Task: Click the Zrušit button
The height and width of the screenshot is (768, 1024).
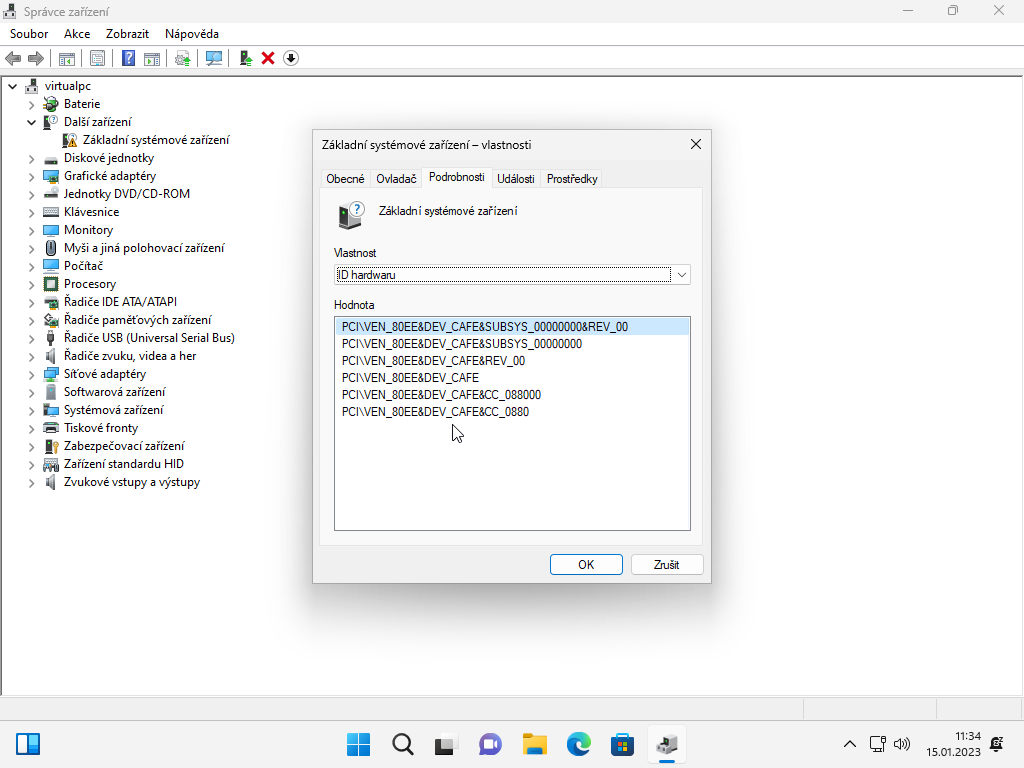Action: [667, 565]
